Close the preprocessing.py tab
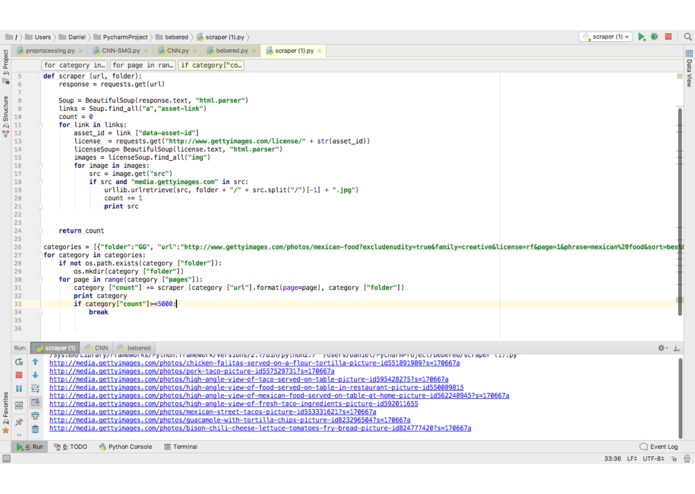The height and width of the screenshot is (494, 695). click(81, 51)
